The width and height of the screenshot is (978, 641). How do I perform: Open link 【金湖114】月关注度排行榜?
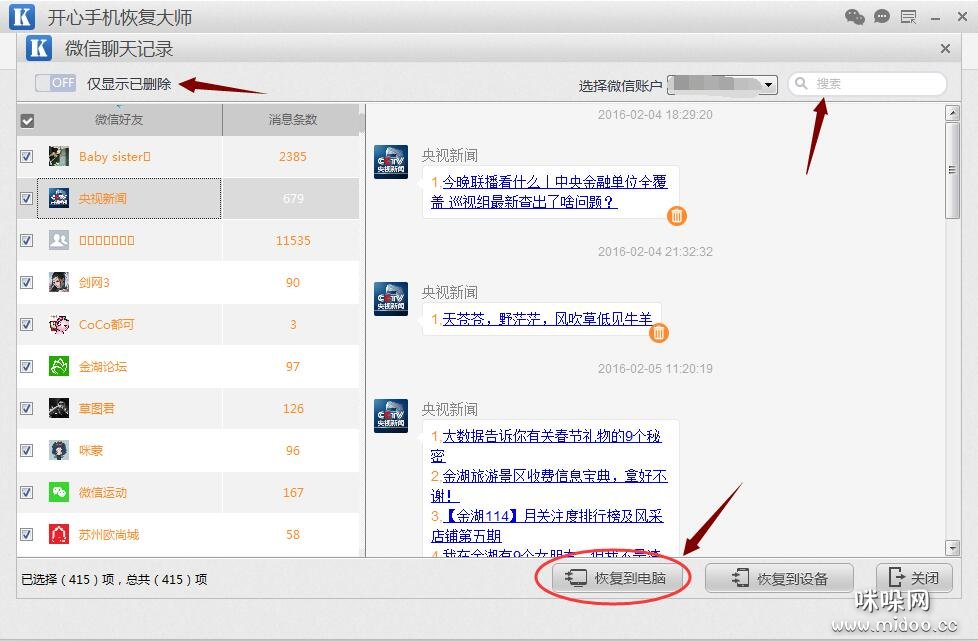[x=547, y=526]
